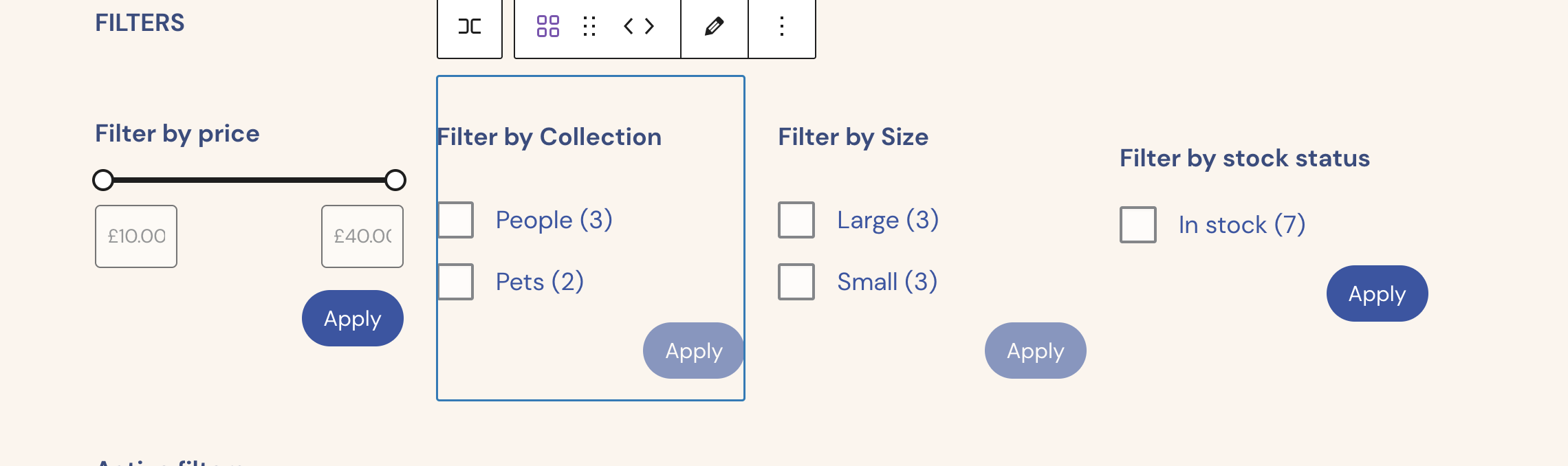The height and width of the screenshot is (466, 1568).
Task: Click the pencil edit icon
Action: coord(714,27)
